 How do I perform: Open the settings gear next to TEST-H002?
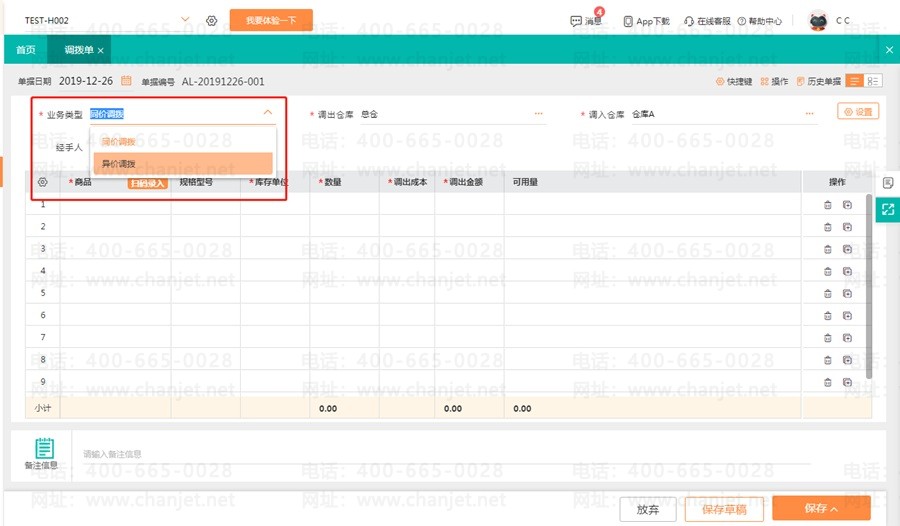point(211,21)
